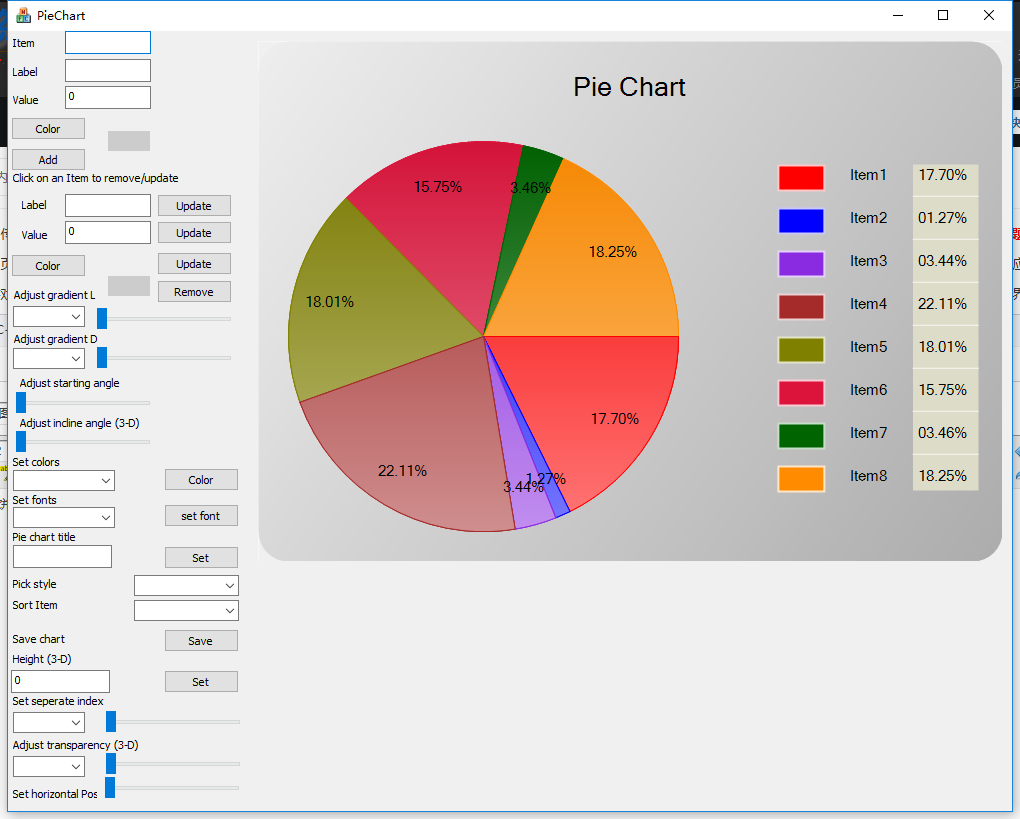Expand the Set fonts dropdown
1020x819 pixels.
(64, 517)
